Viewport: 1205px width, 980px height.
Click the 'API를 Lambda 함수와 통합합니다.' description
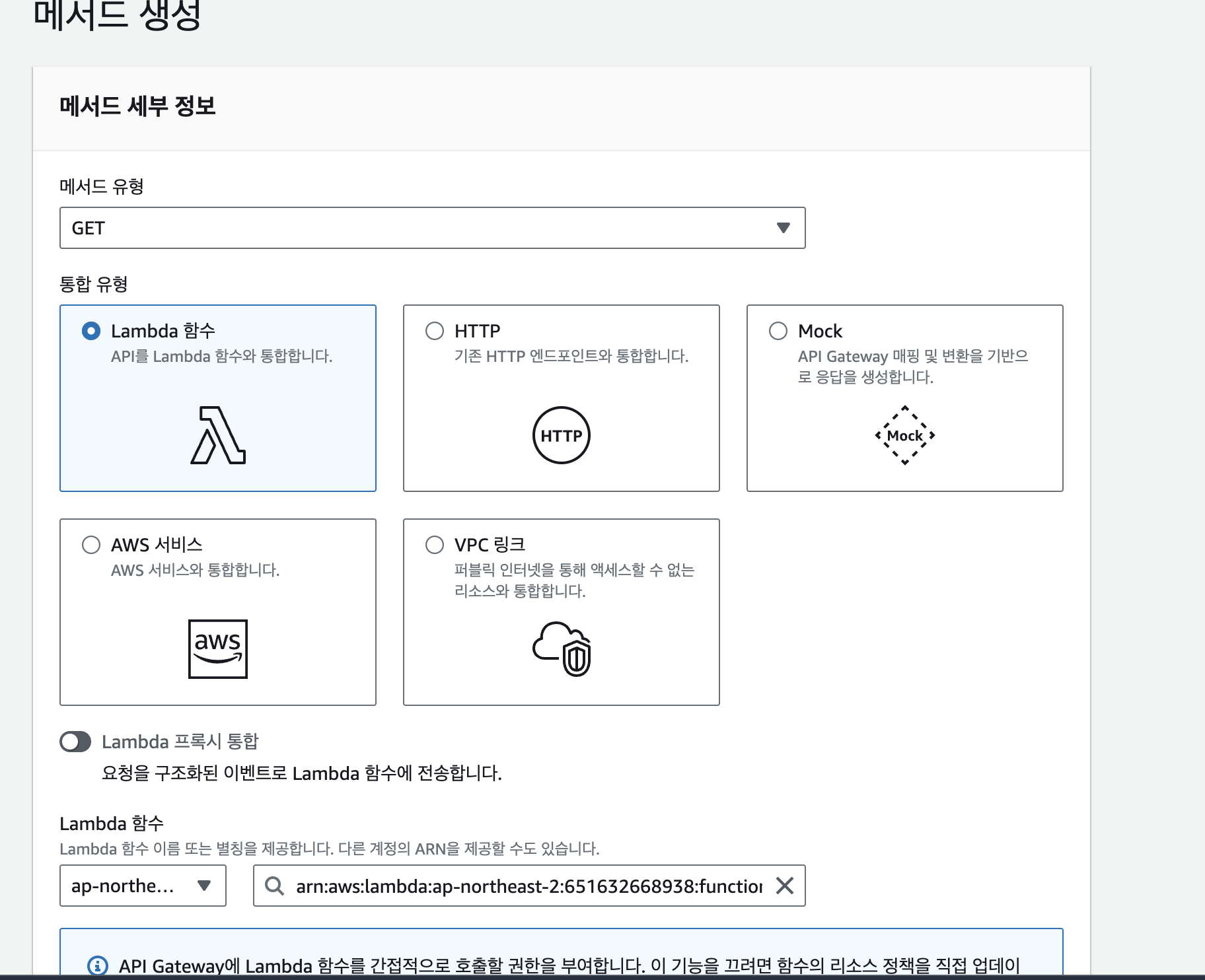[x=222, y=356]
